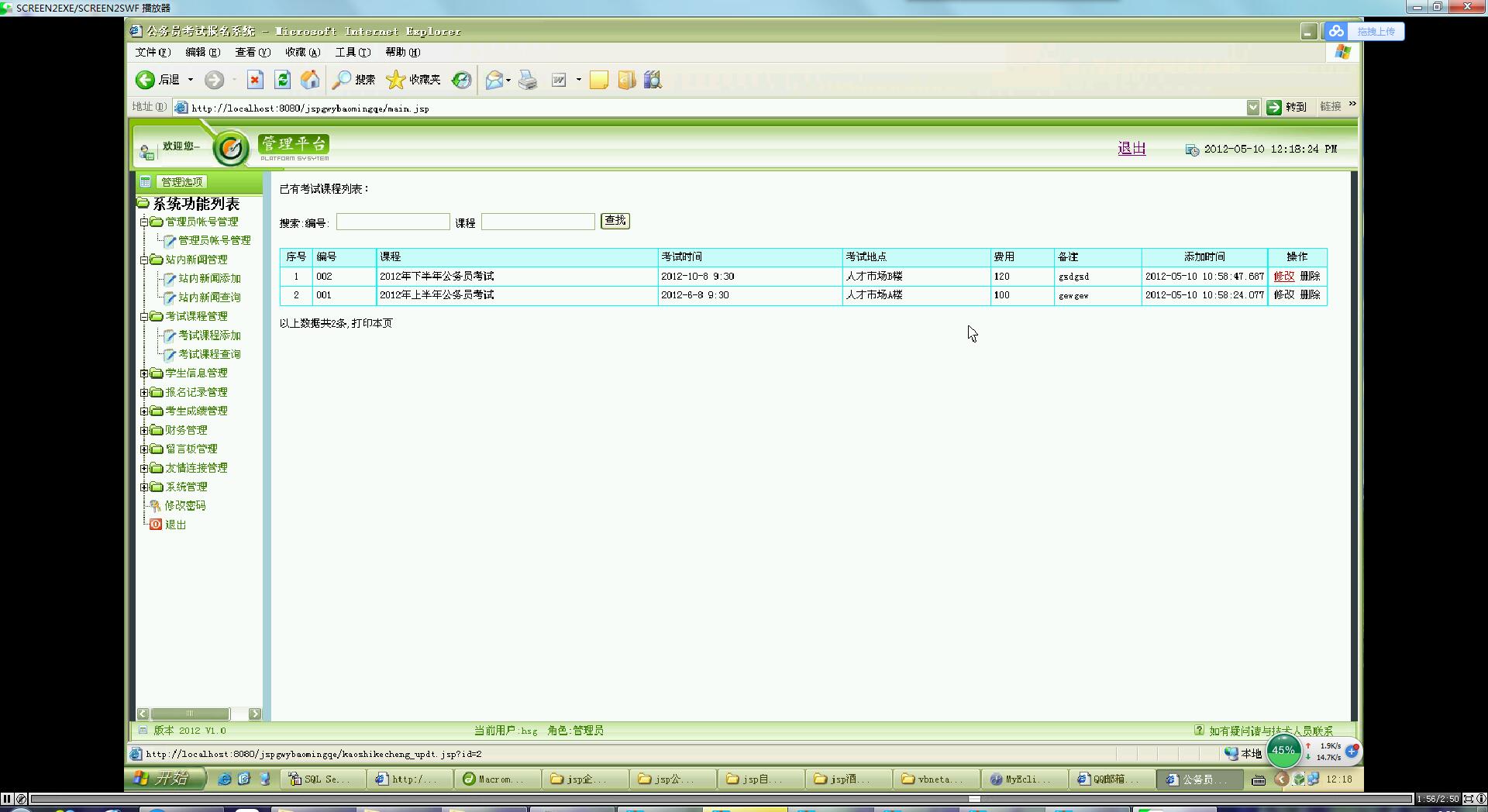Open the 查看 menu

pos(253,52)
